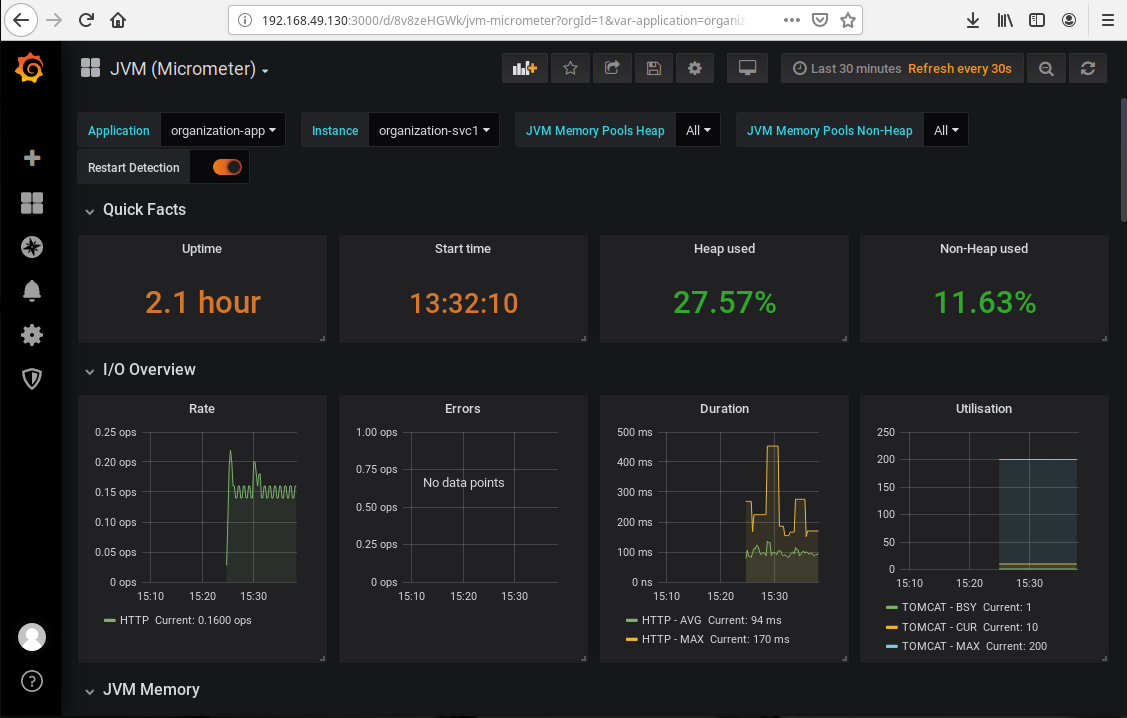This screenshot has height=718, width=1127.
Task: Open dashboard settings gear in toolbar
Action: click(x=694, y=68)
